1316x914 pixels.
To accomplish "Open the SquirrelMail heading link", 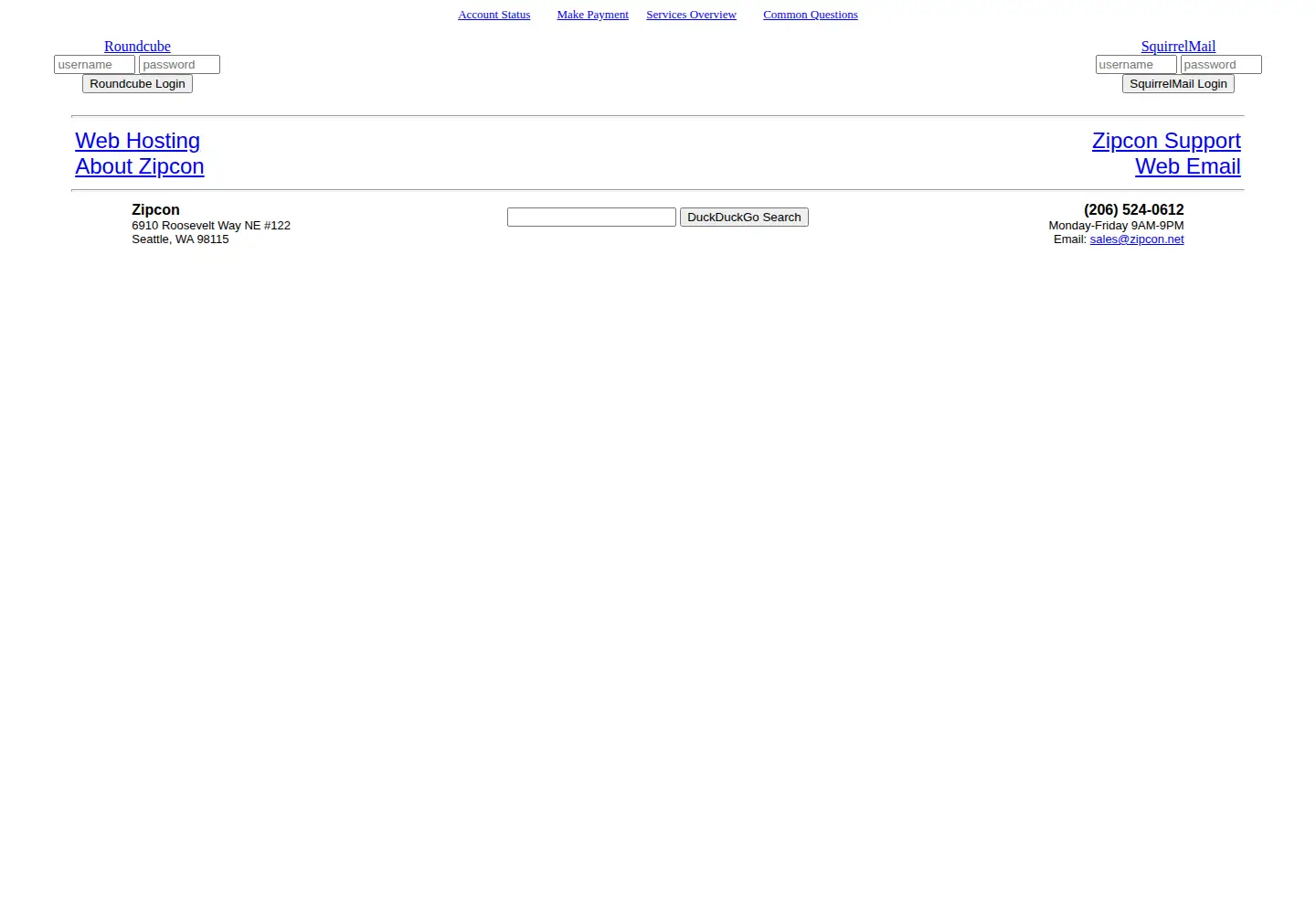I will coord(1178,47).
